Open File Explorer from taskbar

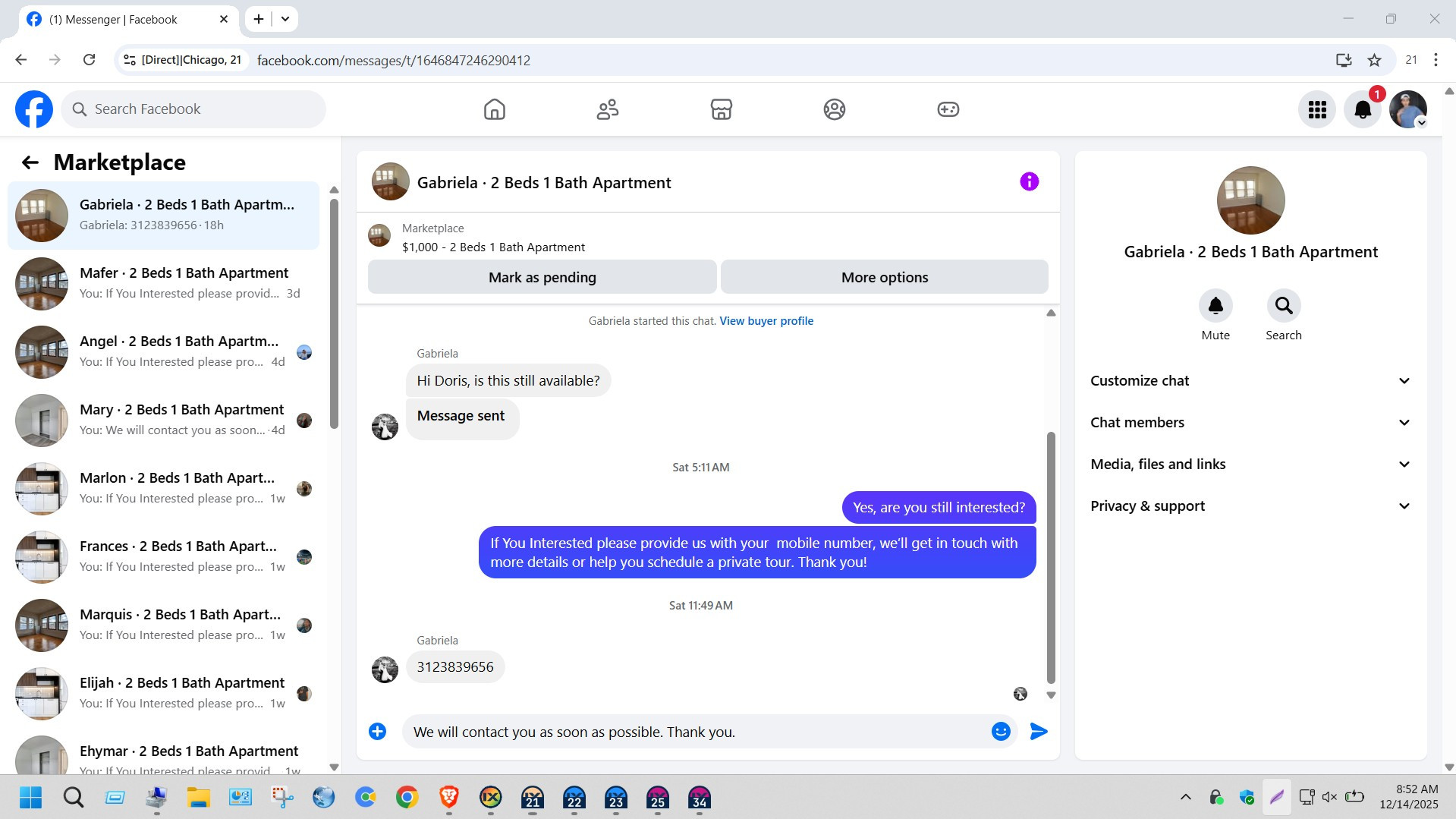tap(198, 798)
